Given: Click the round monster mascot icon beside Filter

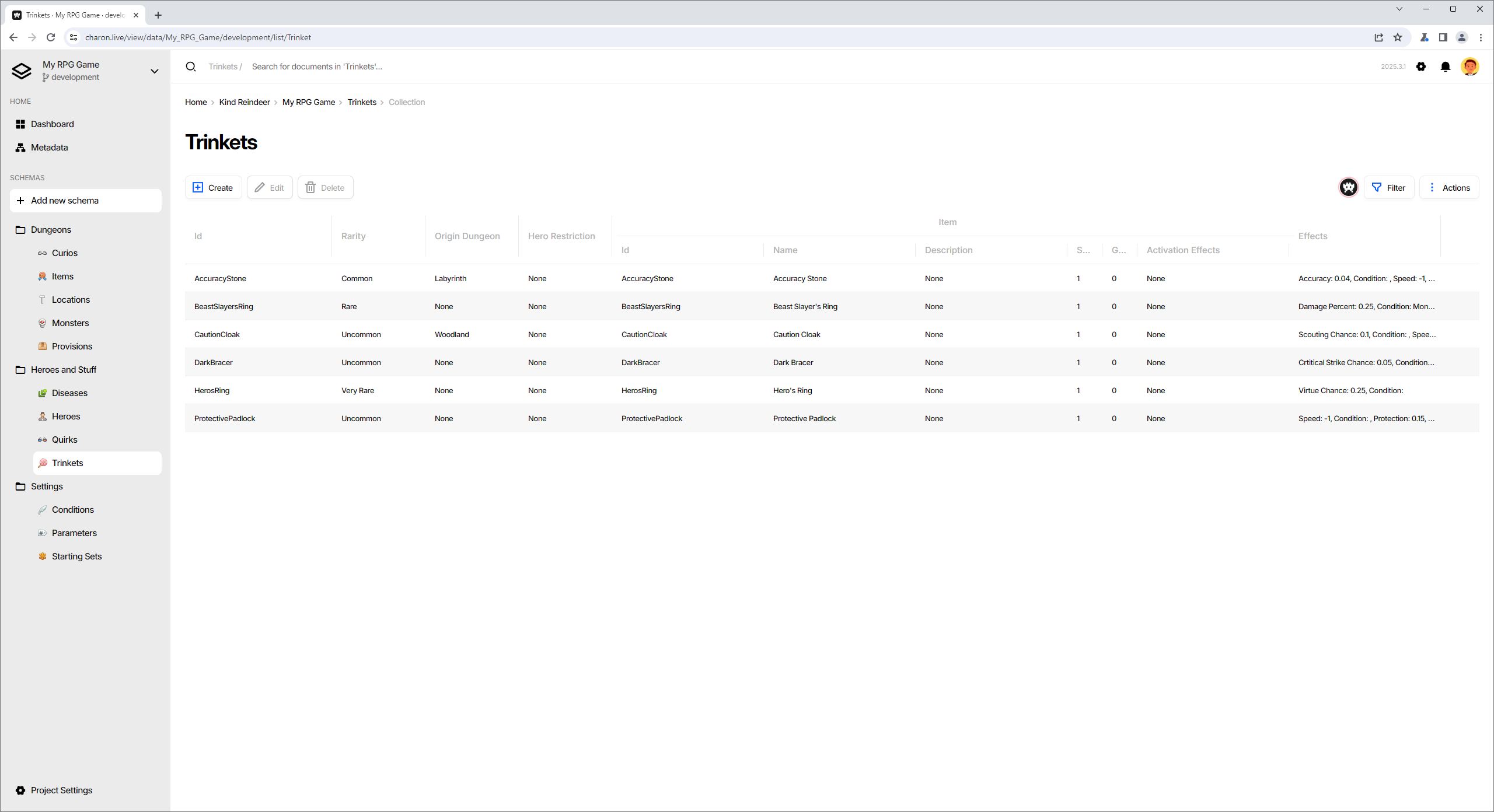Looking at the screenshot, I should (1348, 187).
